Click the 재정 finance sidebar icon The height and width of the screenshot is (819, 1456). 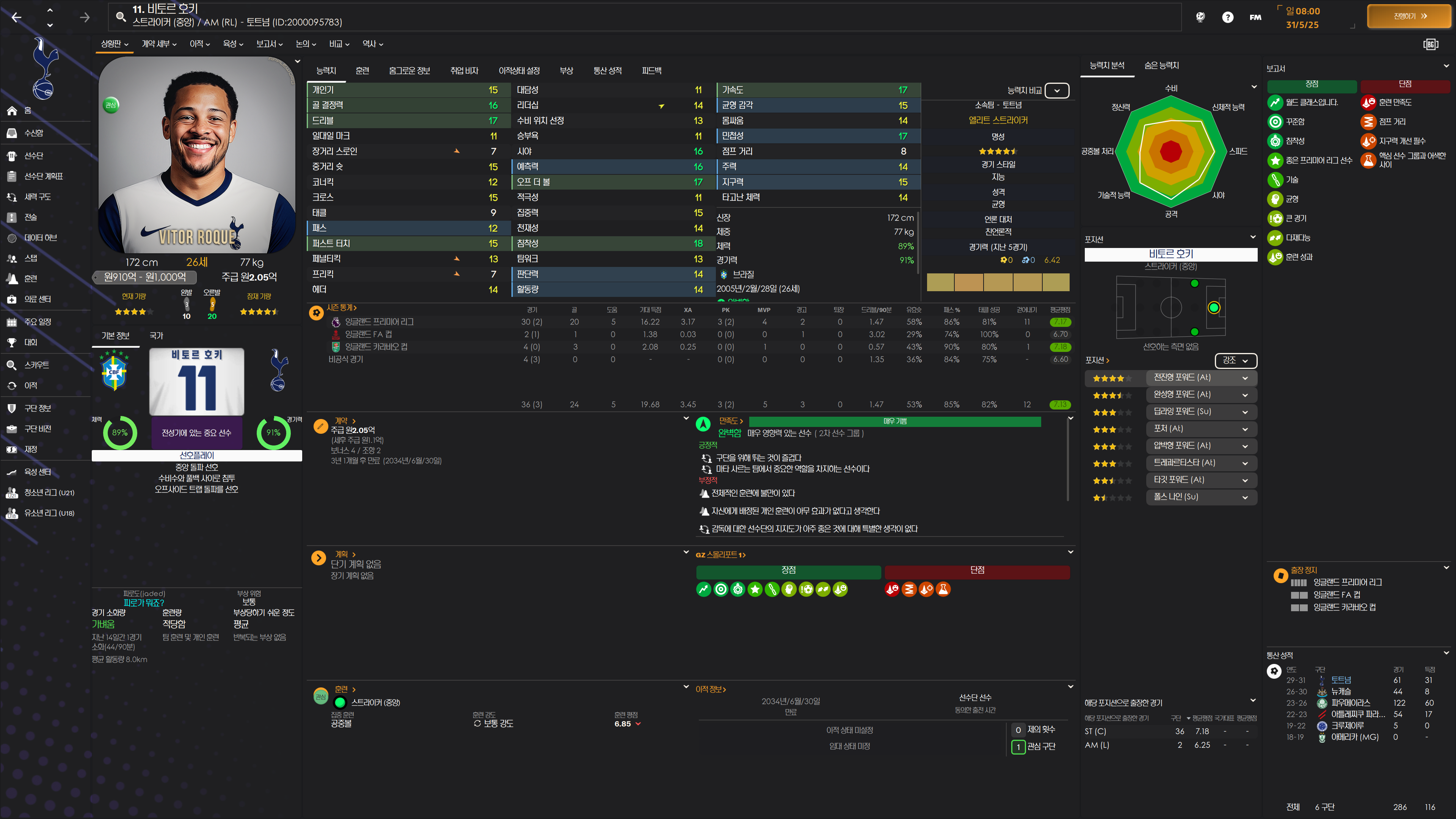[x=12, y=449]
